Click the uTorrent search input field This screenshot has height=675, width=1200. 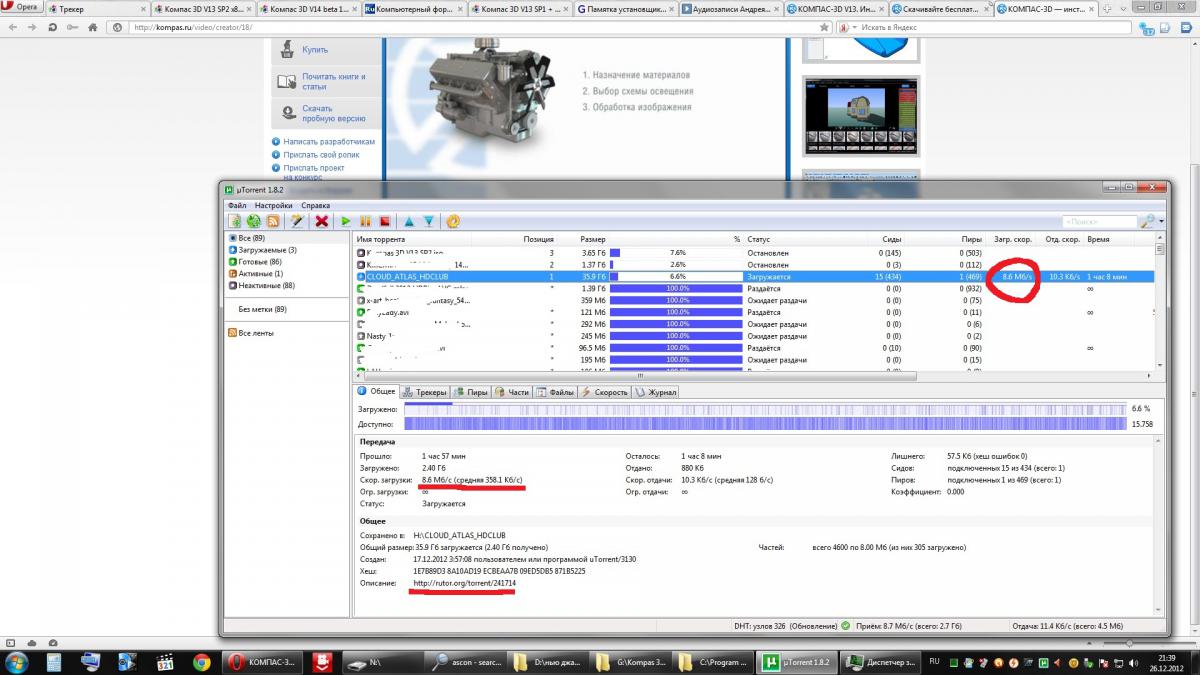[x=1098, y=221]
